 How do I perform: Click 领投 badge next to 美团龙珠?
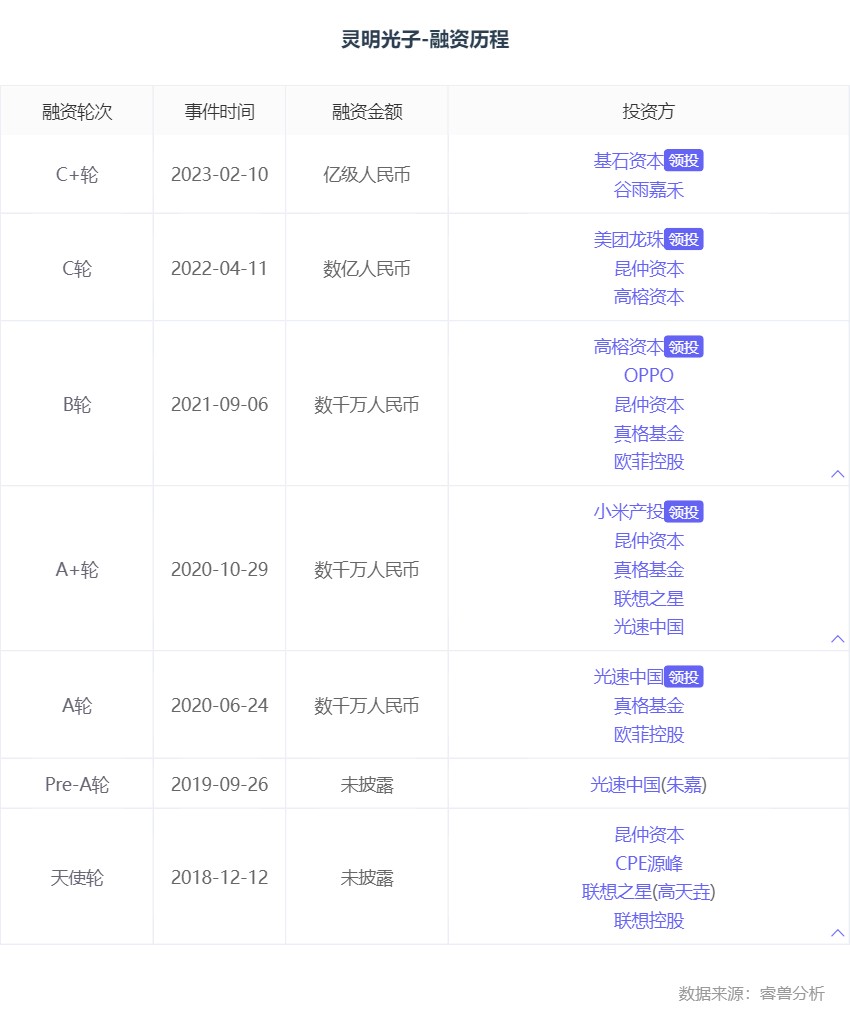tap(683, 239)
